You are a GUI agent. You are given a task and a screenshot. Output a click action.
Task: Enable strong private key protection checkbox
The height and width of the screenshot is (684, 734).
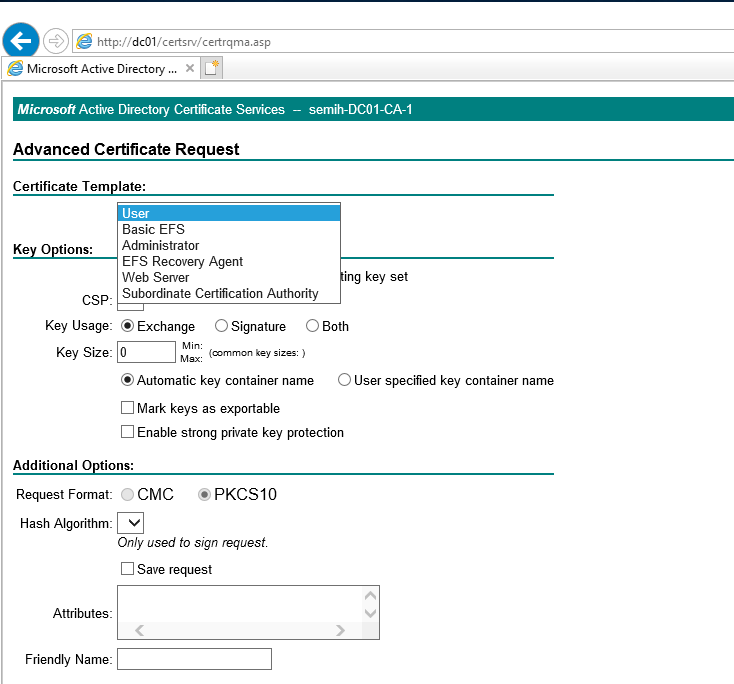[x=127, y=432]
